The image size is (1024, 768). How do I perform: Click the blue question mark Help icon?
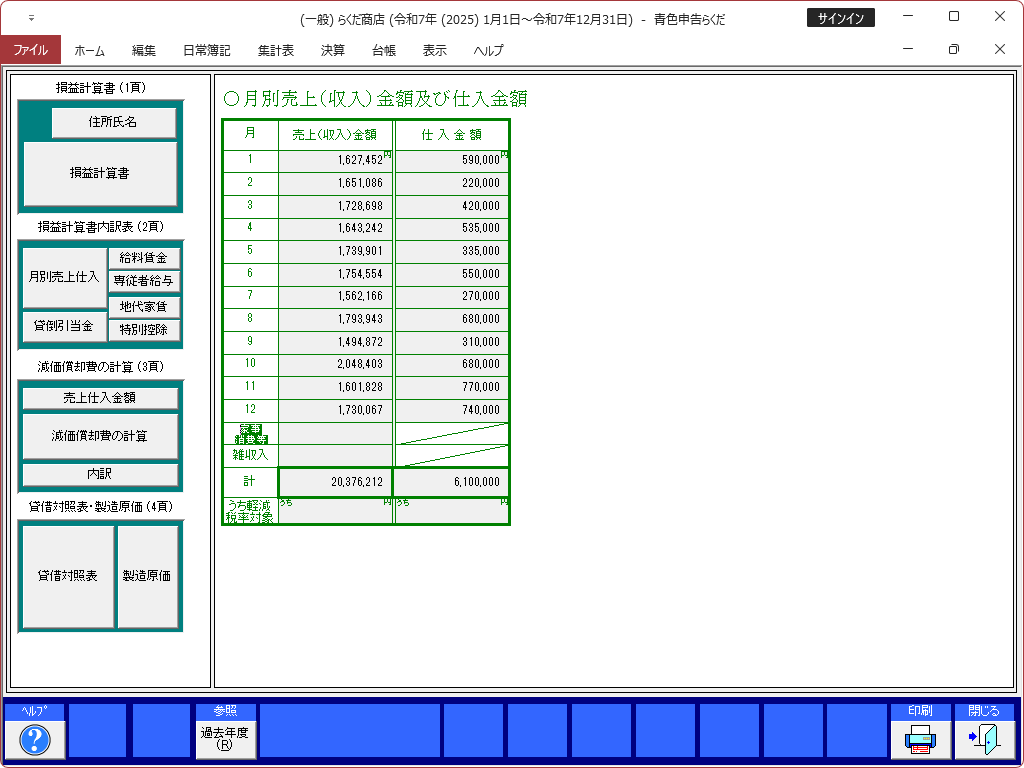click(x=35, y=740)
